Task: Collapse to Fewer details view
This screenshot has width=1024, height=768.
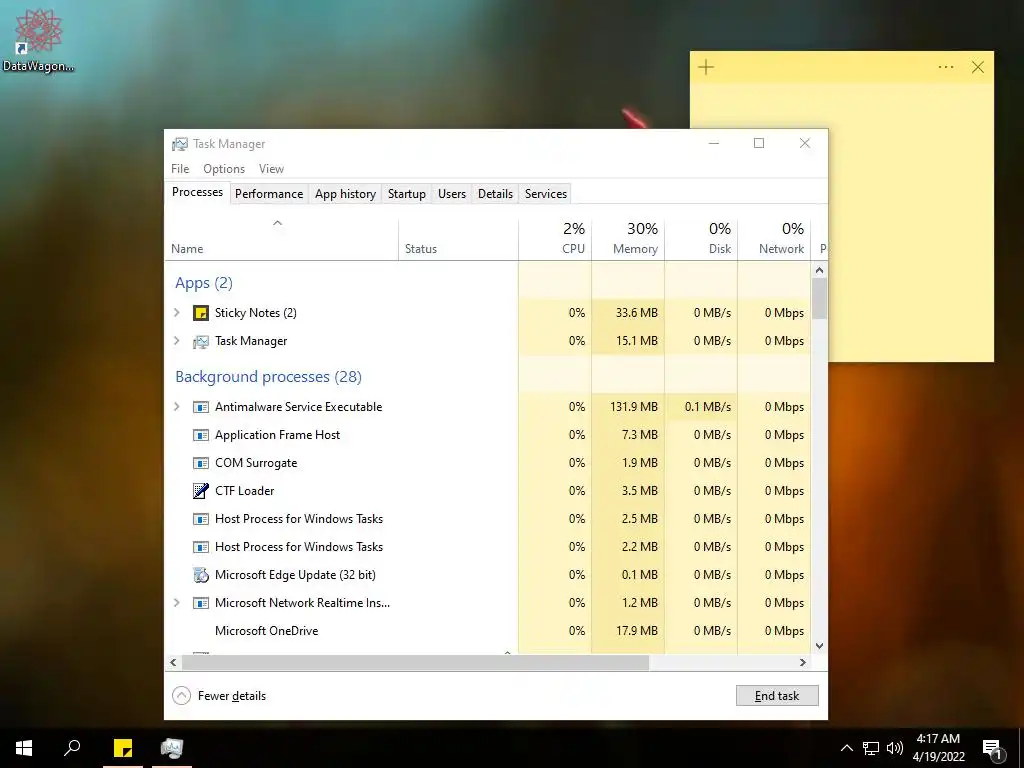Action: click(219, 696)
